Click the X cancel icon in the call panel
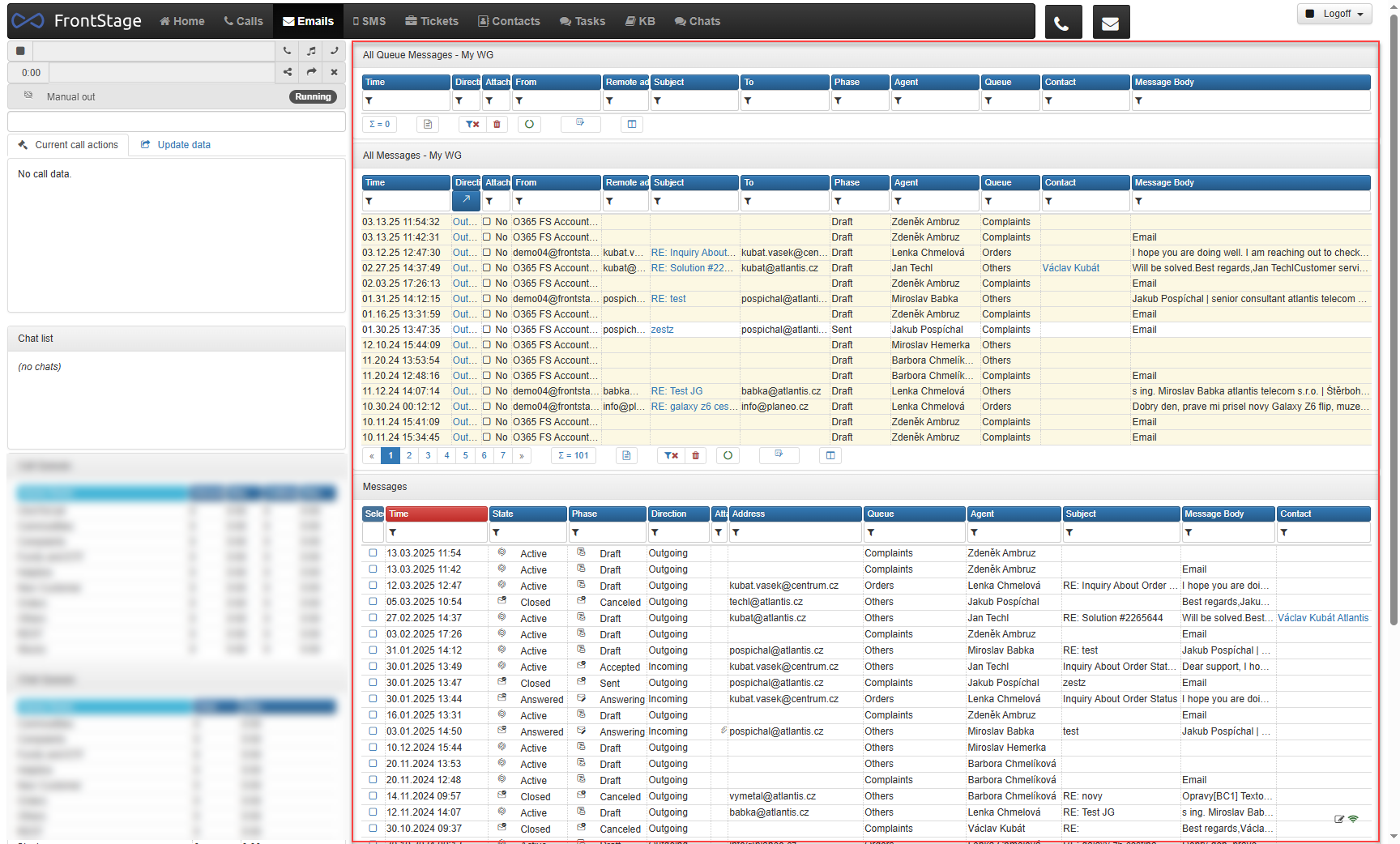Image resolution: width=1400 pixels, height=844 pixels. [x=334, y=72]
